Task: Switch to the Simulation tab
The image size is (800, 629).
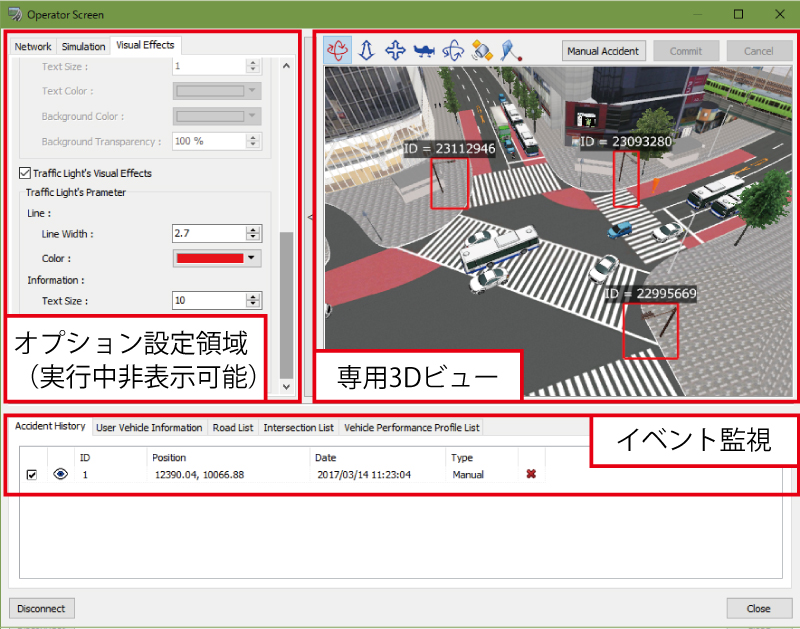Action: point(83,46)
